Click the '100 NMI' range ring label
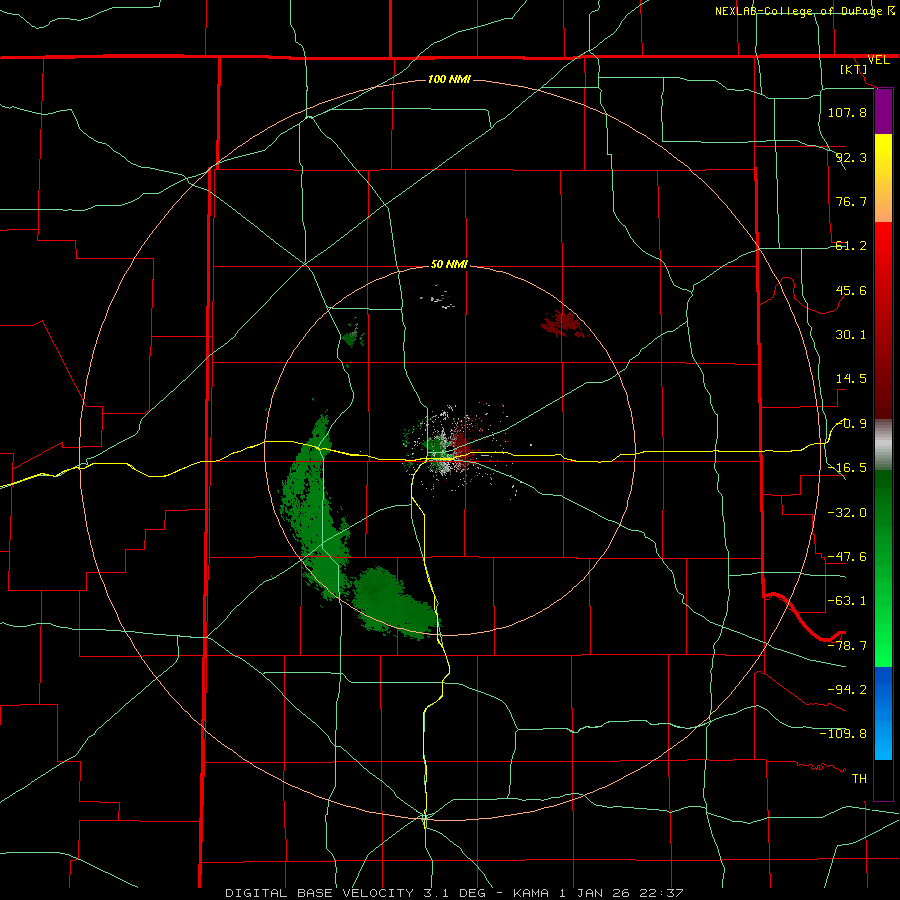Screen dimensions: 900x900 449,79
